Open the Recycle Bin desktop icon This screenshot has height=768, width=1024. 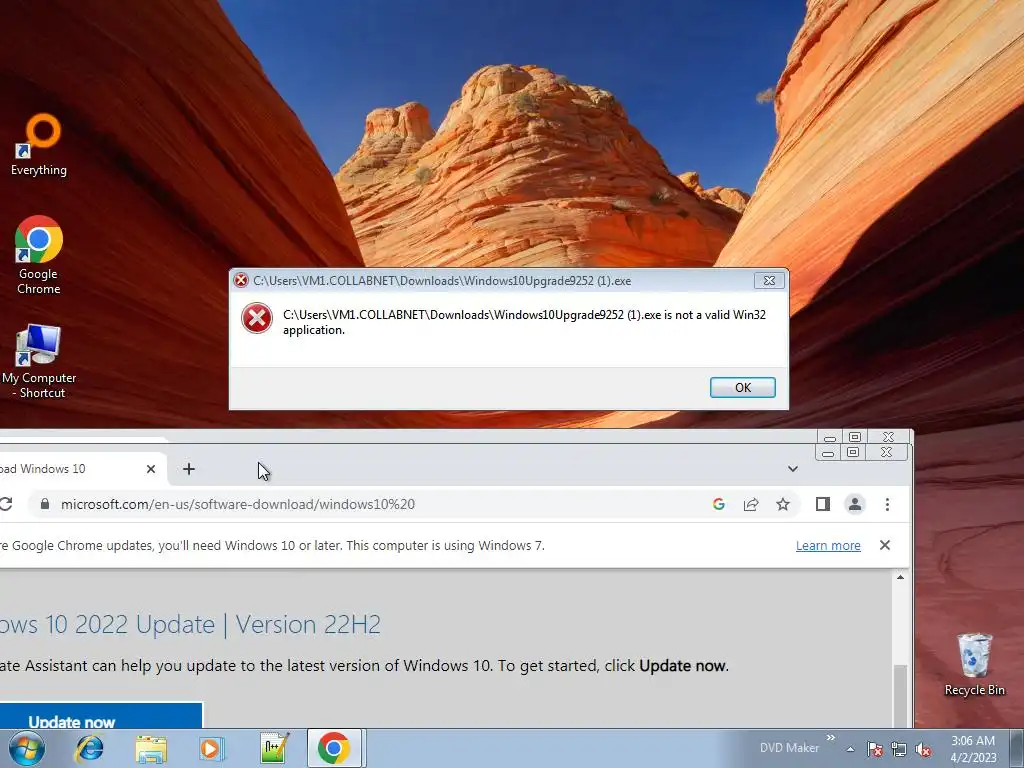pyautogui.click(x=974, y=664)
